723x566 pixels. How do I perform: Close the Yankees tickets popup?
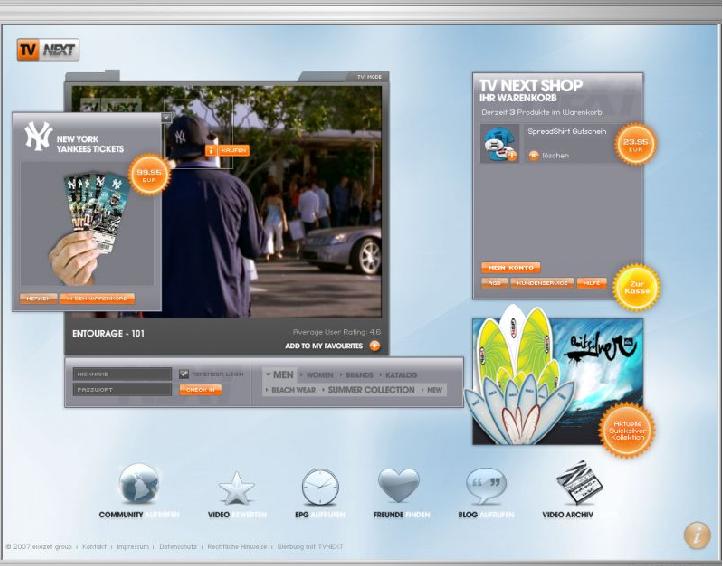166,118
